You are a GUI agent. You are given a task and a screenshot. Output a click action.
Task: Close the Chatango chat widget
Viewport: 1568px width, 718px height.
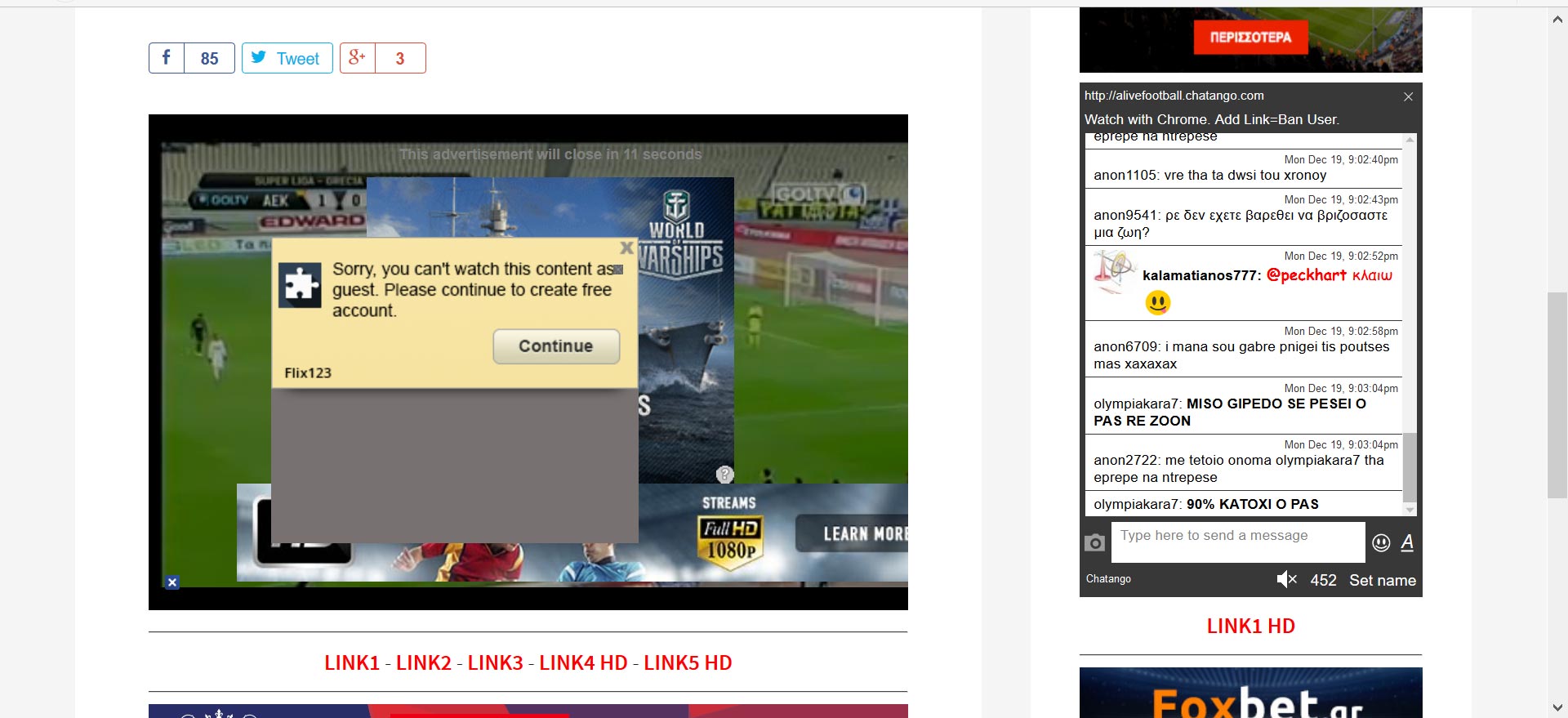(1408, 96)
